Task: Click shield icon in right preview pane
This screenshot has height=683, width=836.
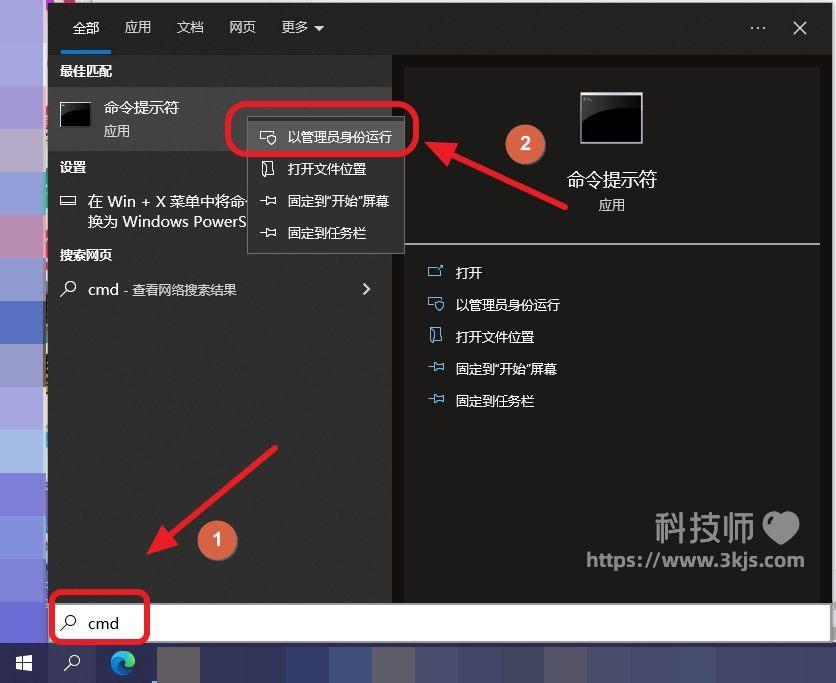Action: [x=436, y=304]
